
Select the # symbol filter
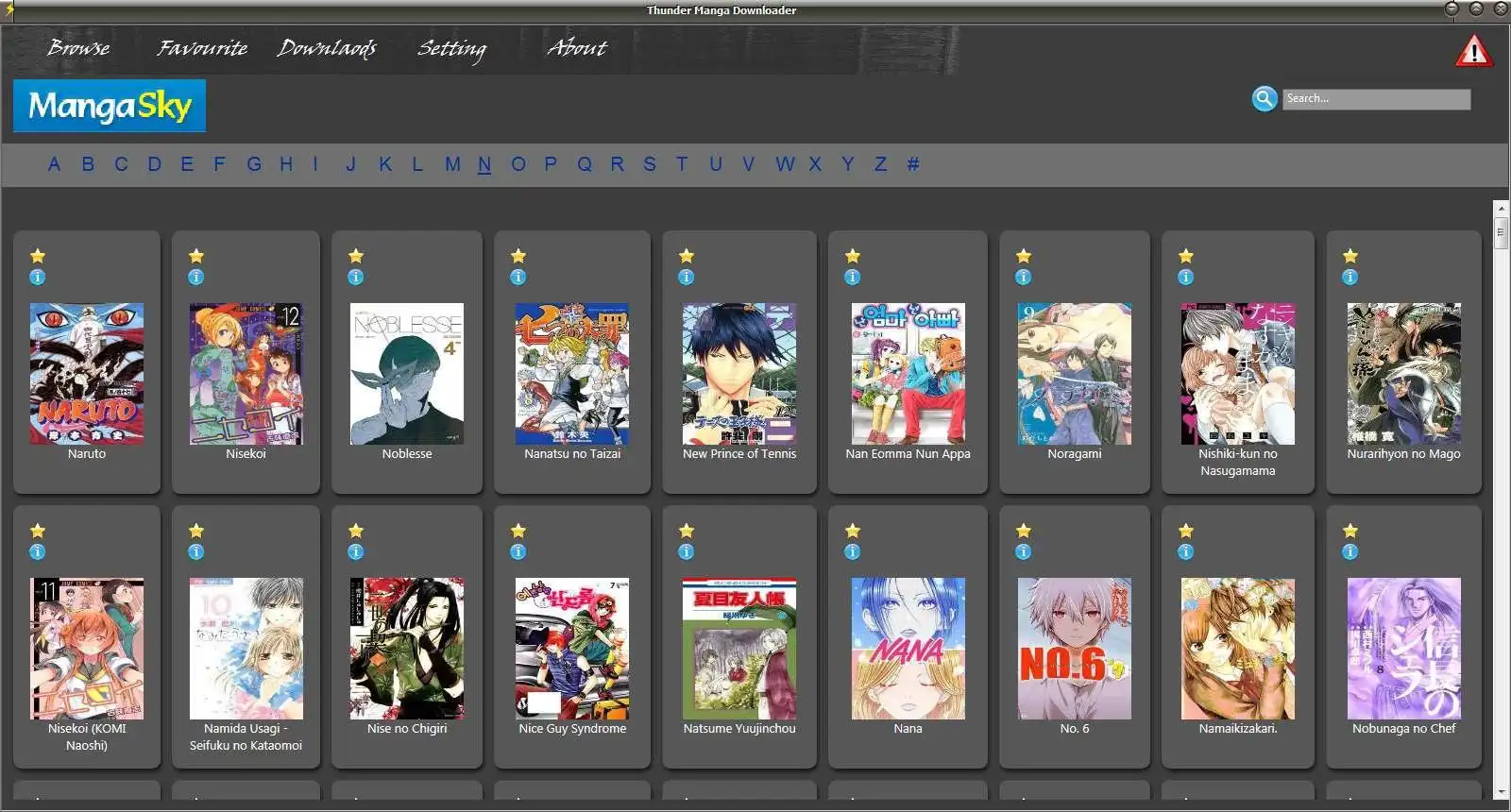pos(913,164)
